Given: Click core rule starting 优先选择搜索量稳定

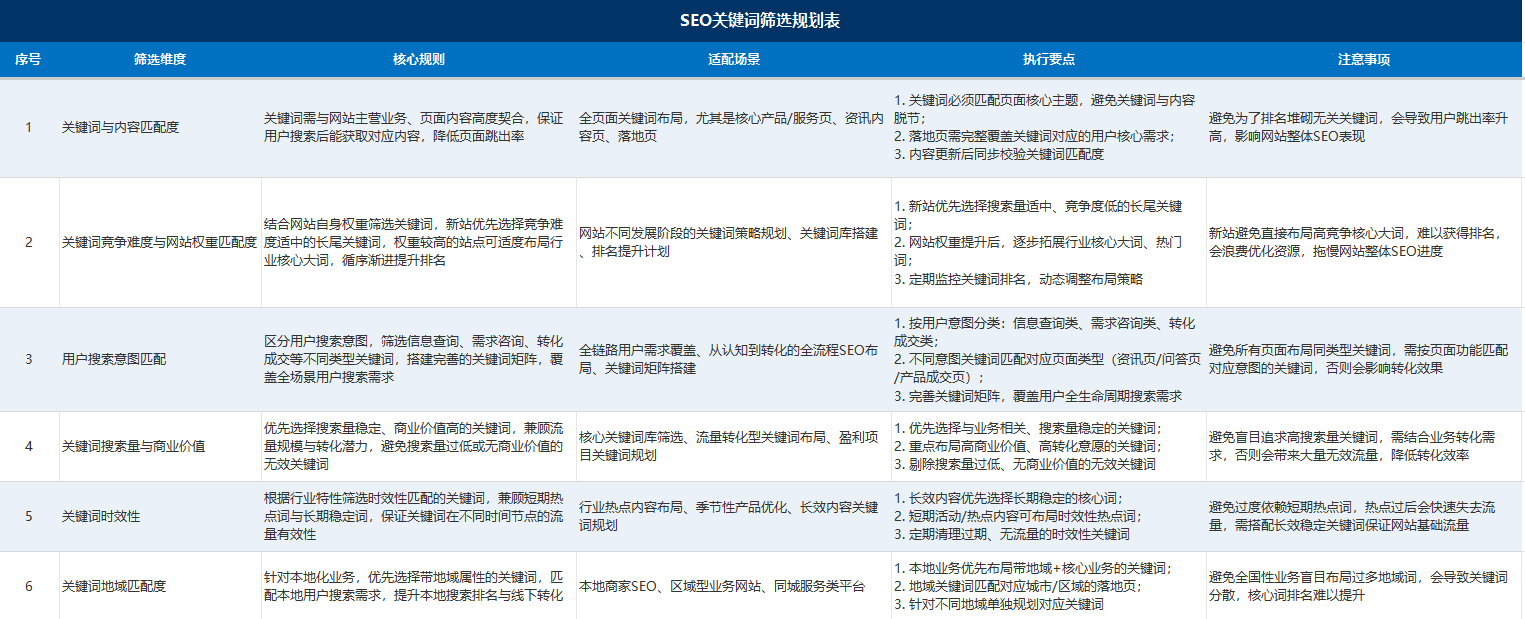Looking at the screenshot, I should [419, 446].
